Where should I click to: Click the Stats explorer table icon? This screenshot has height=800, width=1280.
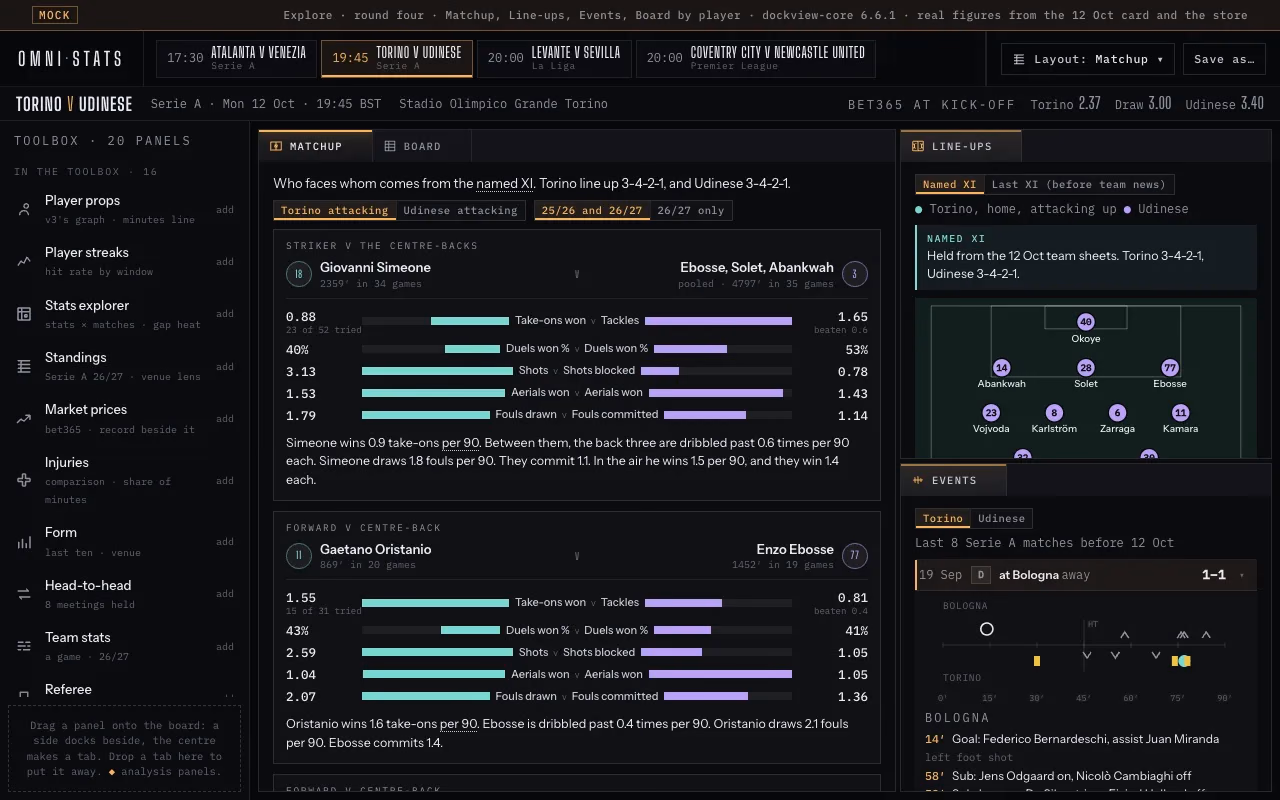click(x=24, y=314)
